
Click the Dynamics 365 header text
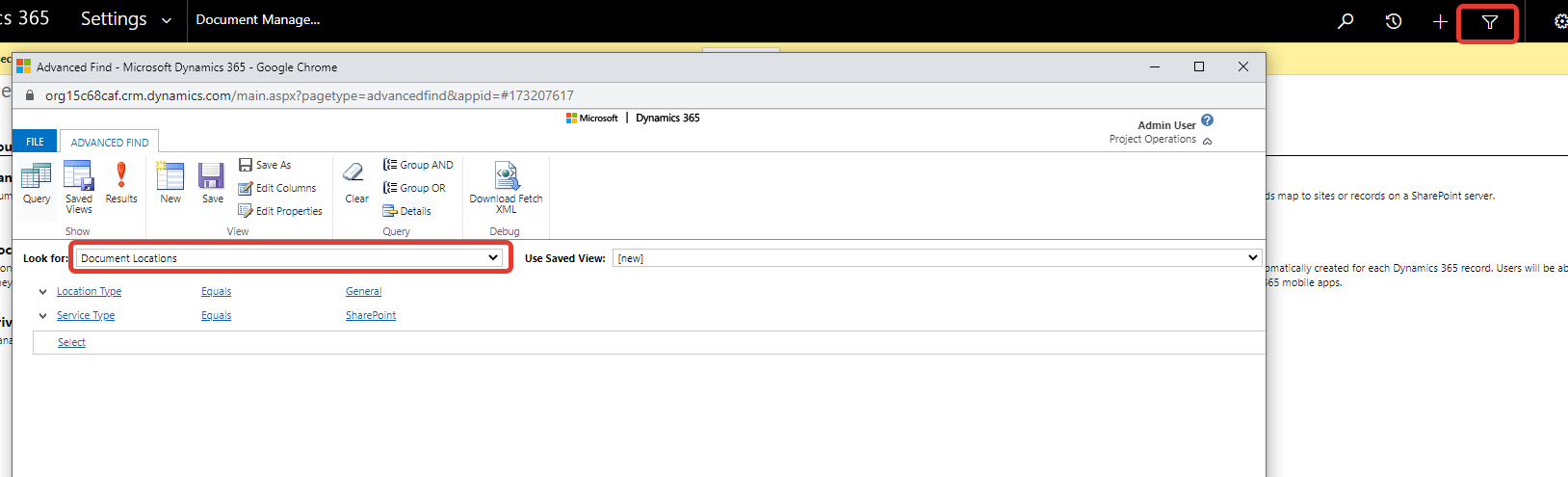coord(667,118)
